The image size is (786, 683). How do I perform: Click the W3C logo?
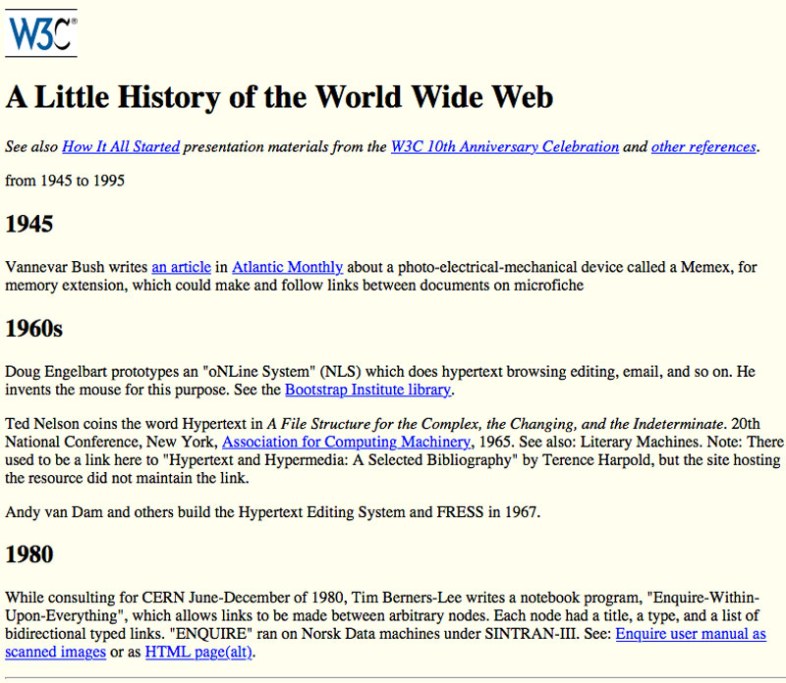click(41, 33)
